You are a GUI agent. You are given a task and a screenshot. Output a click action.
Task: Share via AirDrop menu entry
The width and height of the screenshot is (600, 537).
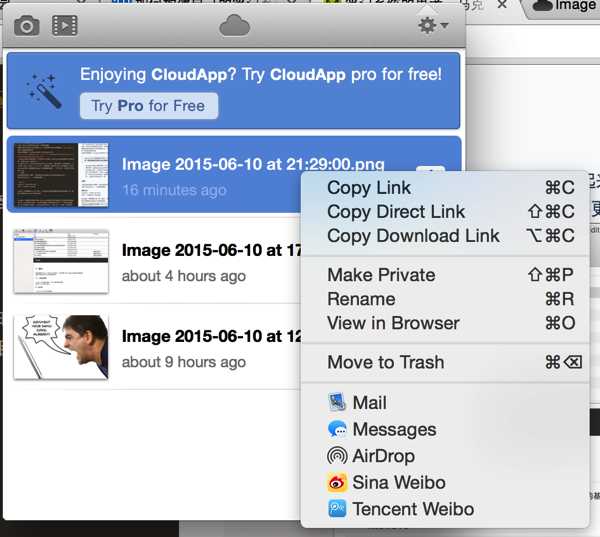(x=445, y=456)
